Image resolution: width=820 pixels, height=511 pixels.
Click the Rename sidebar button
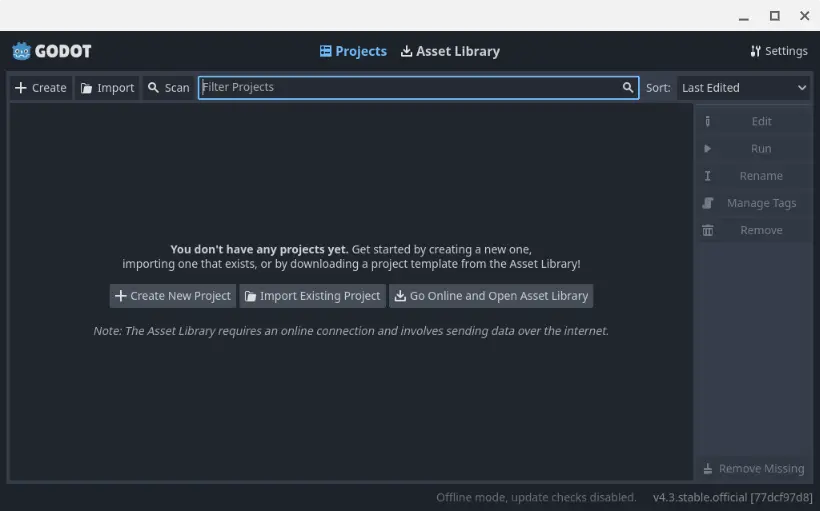coord(752,176)
